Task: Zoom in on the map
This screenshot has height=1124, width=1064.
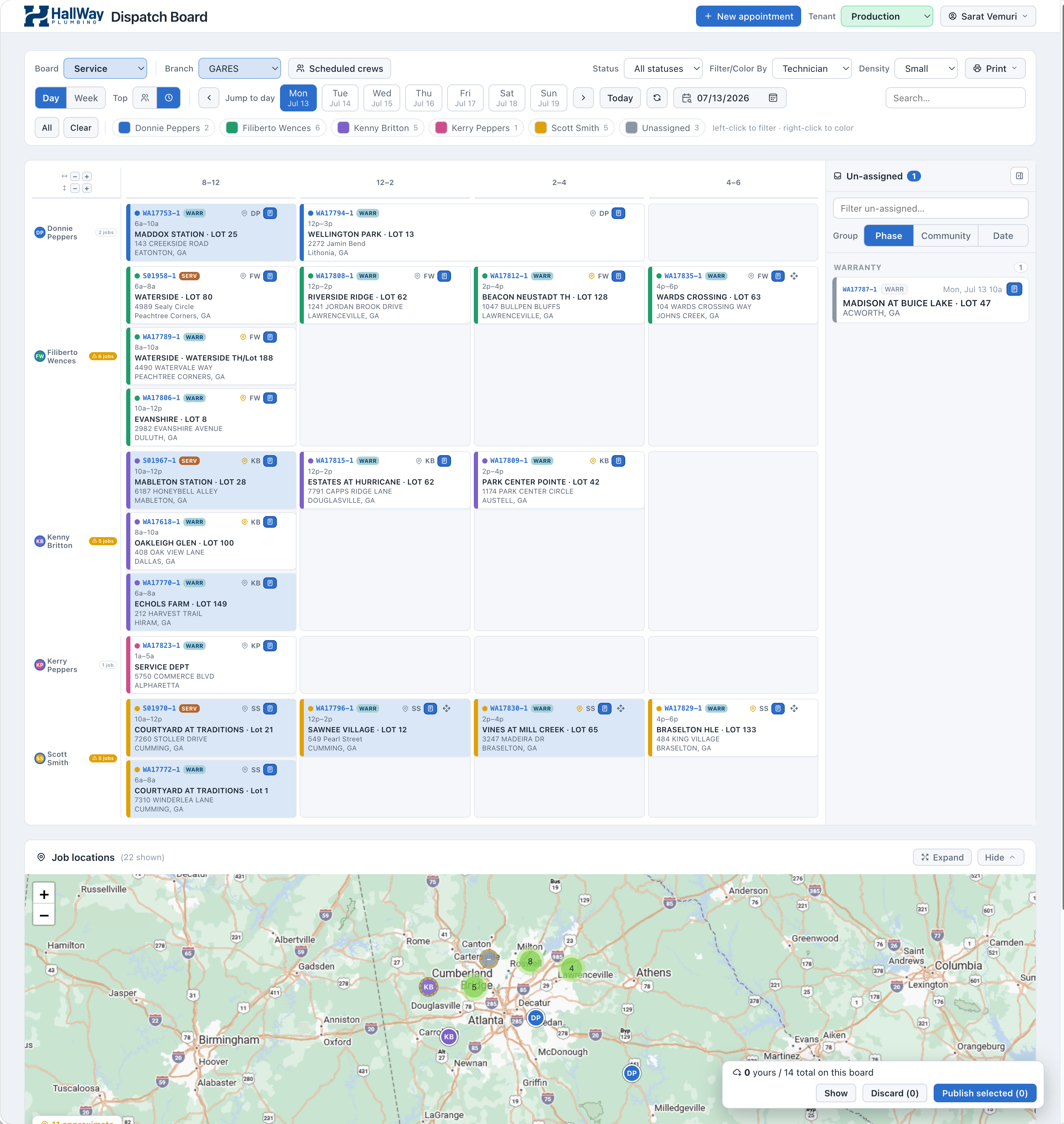Action: 44,894
